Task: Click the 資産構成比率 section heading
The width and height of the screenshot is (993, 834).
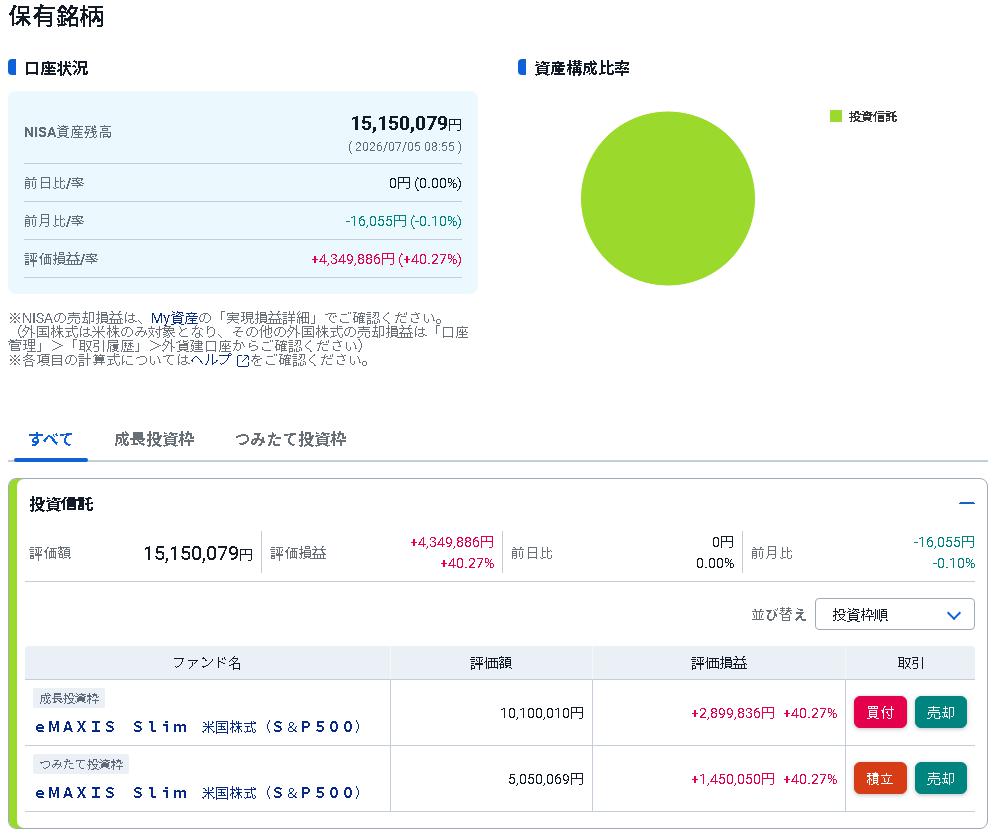Action: pos(581,68)
